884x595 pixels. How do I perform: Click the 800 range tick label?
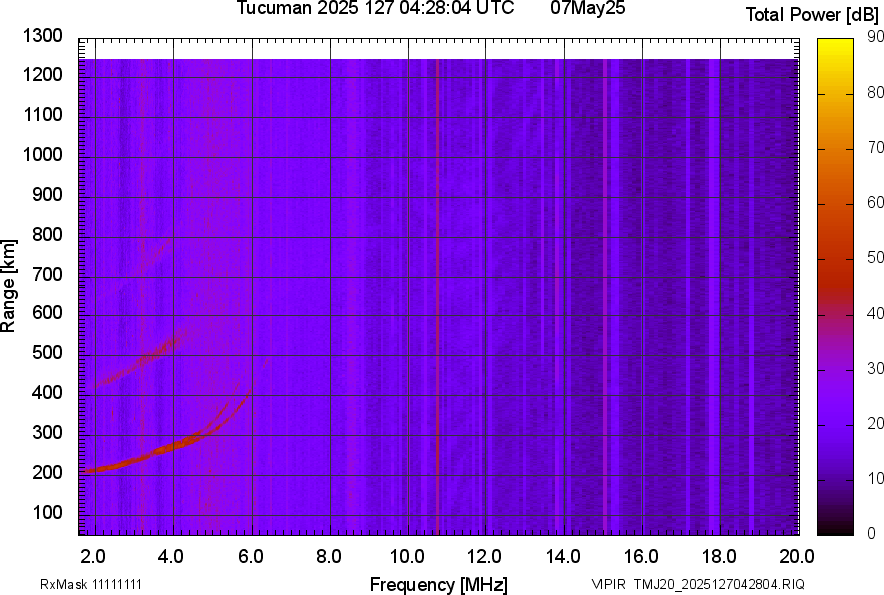tap(47, 234)
